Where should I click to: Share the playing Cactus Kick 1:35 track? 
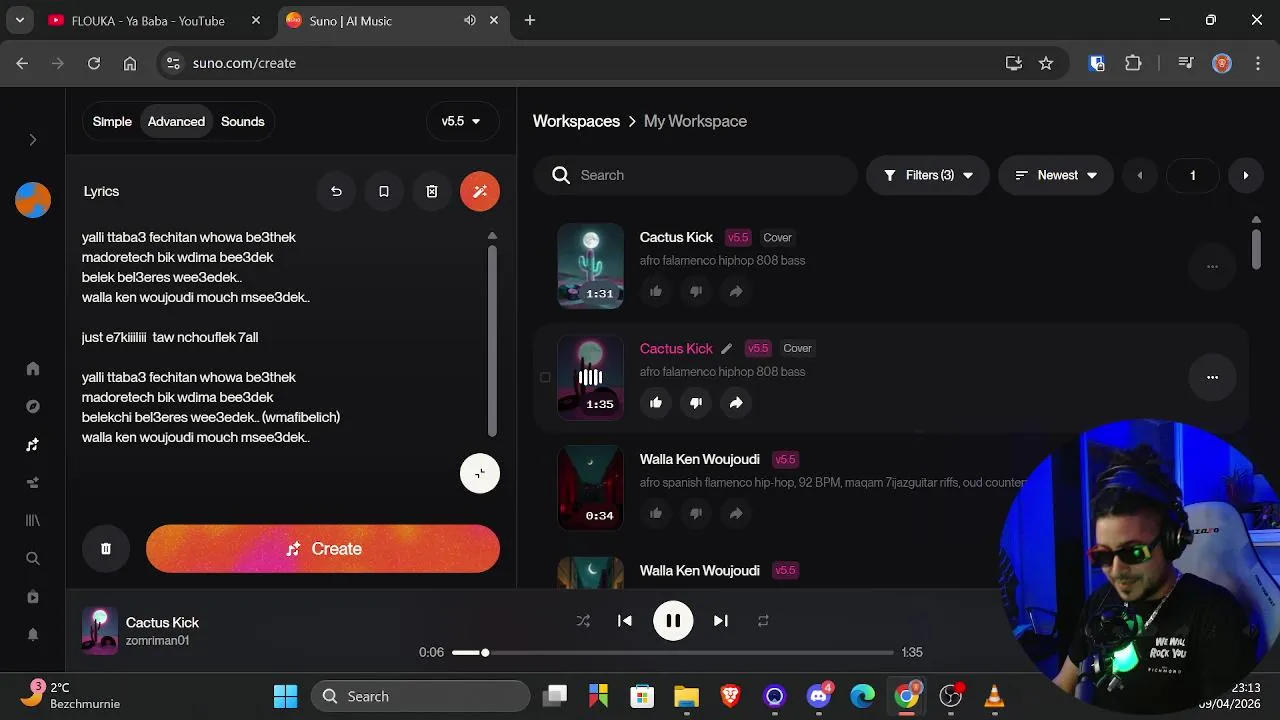736,402
